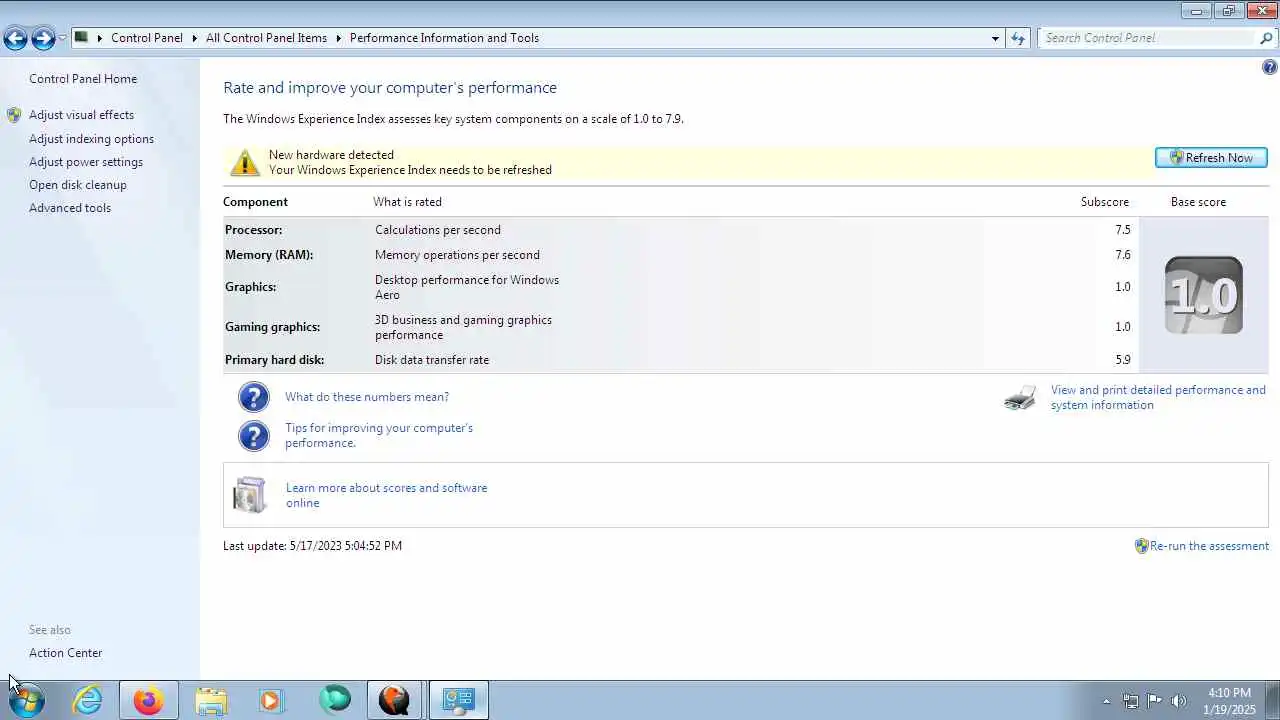Open 'Learn more about scores and software online'
The width and height of the screenshot is (1280, 720).
click(386, 495)
